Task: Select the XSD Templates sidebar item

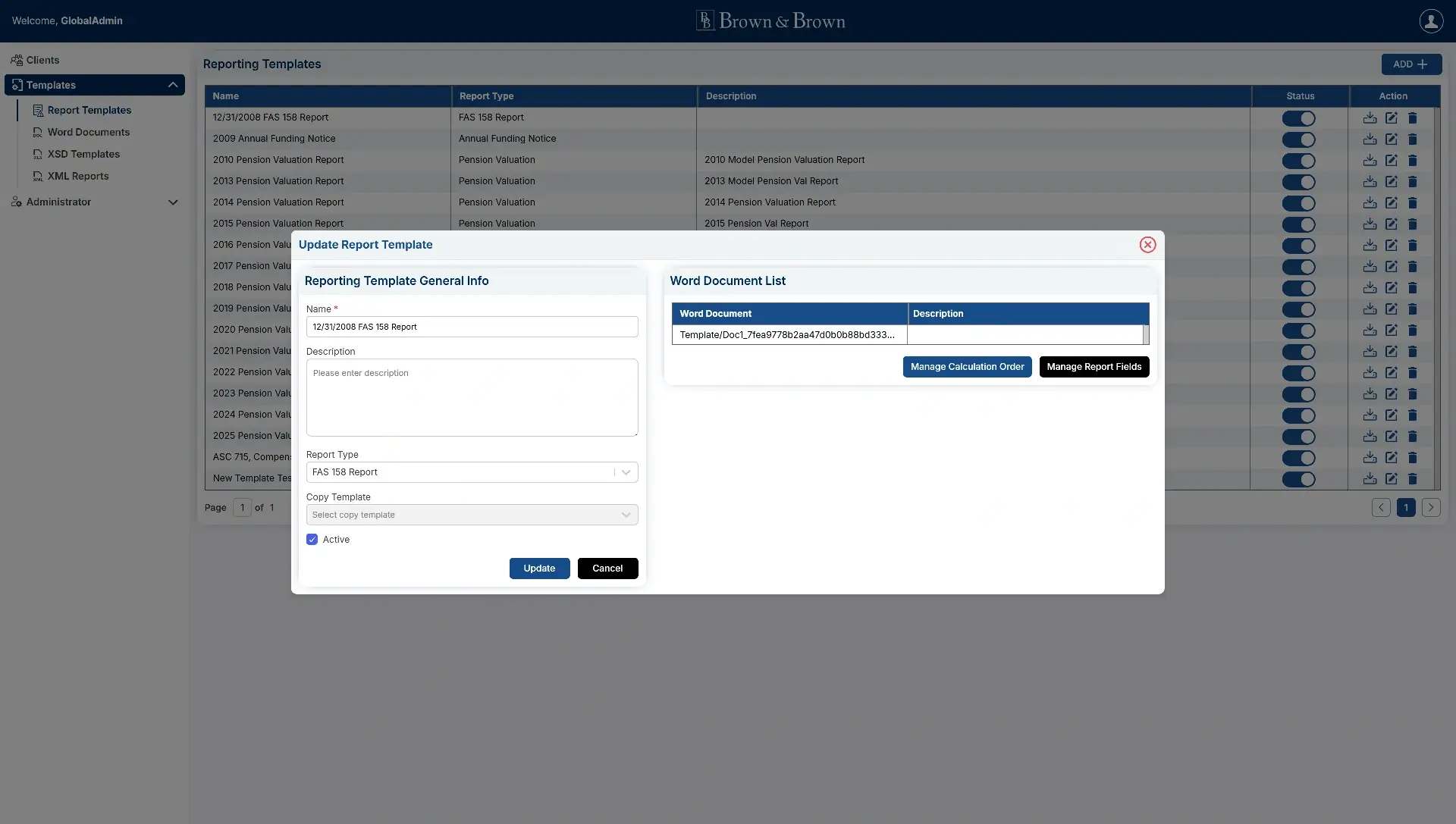Action: [x=84, y=154]
